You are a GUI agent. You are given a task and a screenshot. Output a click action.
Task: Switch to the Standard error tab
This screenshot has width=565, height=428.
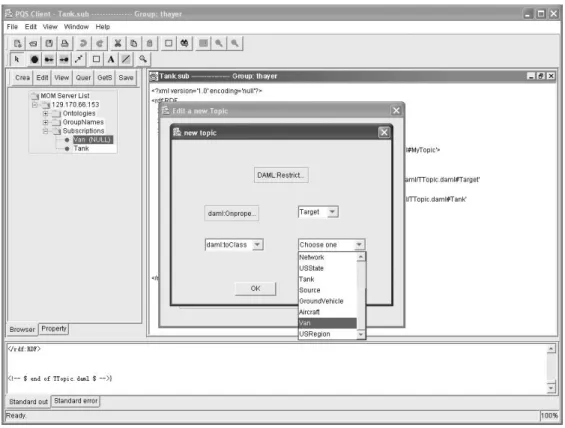(76, 401)
